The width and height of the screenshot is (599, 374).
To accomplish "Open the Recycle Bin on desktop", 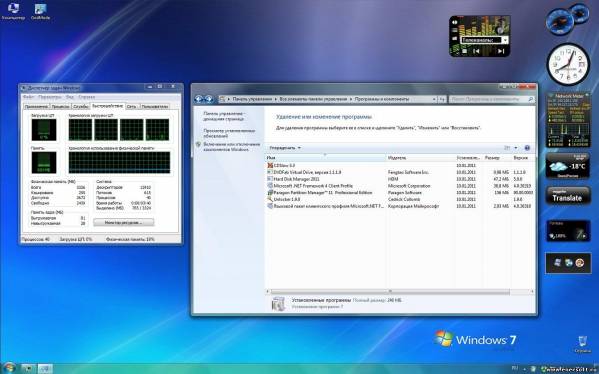I will 582,343.
